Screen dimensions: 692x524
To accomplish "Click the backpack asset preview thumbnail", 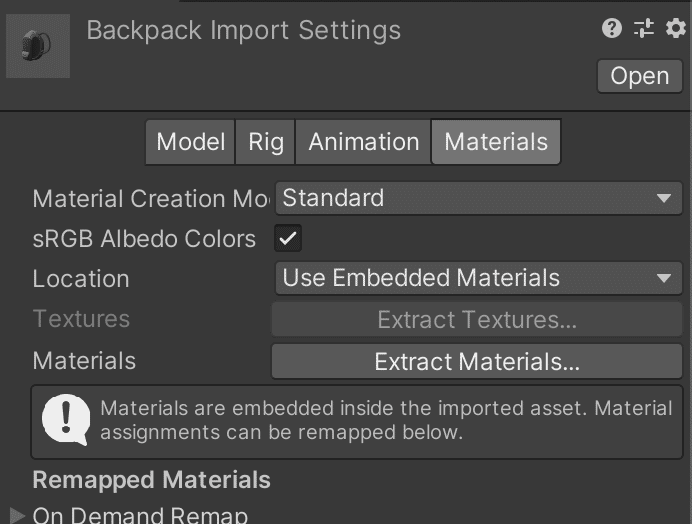I will 38,46.
